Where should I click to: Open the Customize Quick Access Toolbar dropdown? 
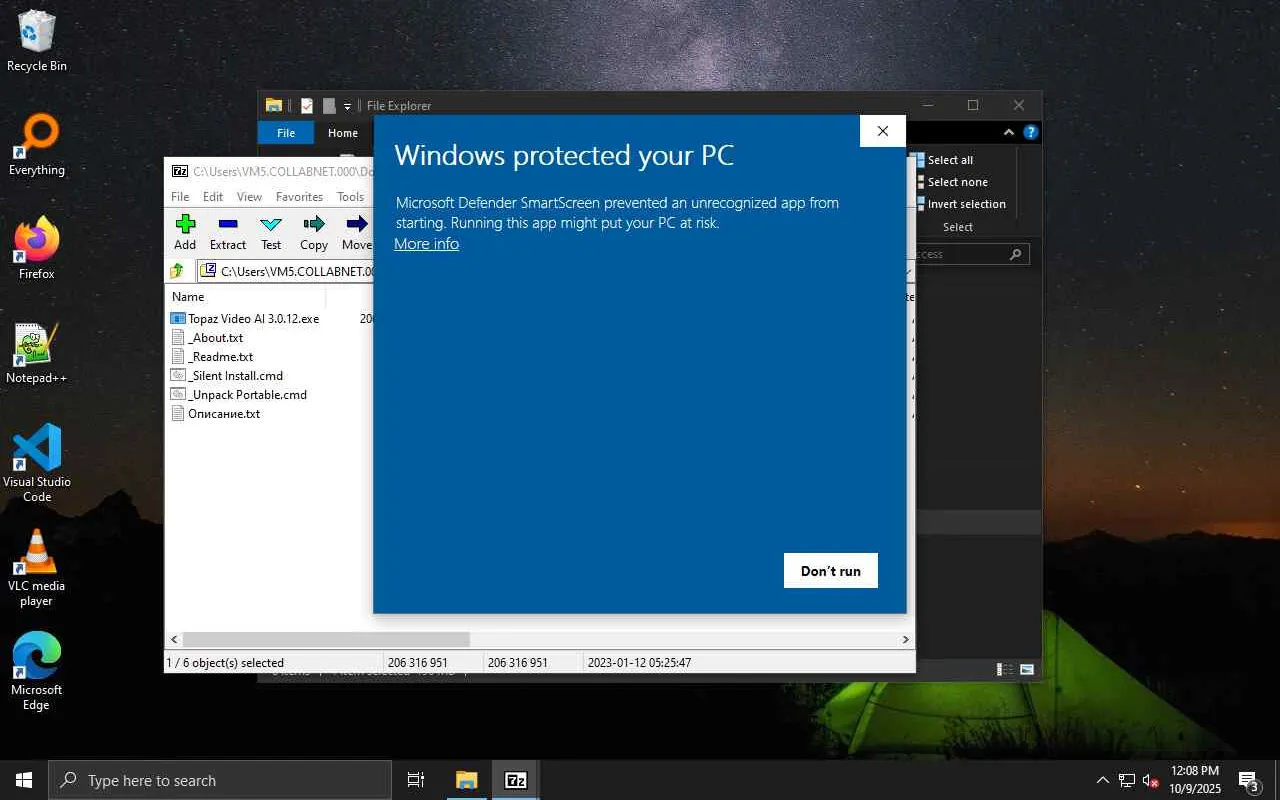(x=347, y=106)
